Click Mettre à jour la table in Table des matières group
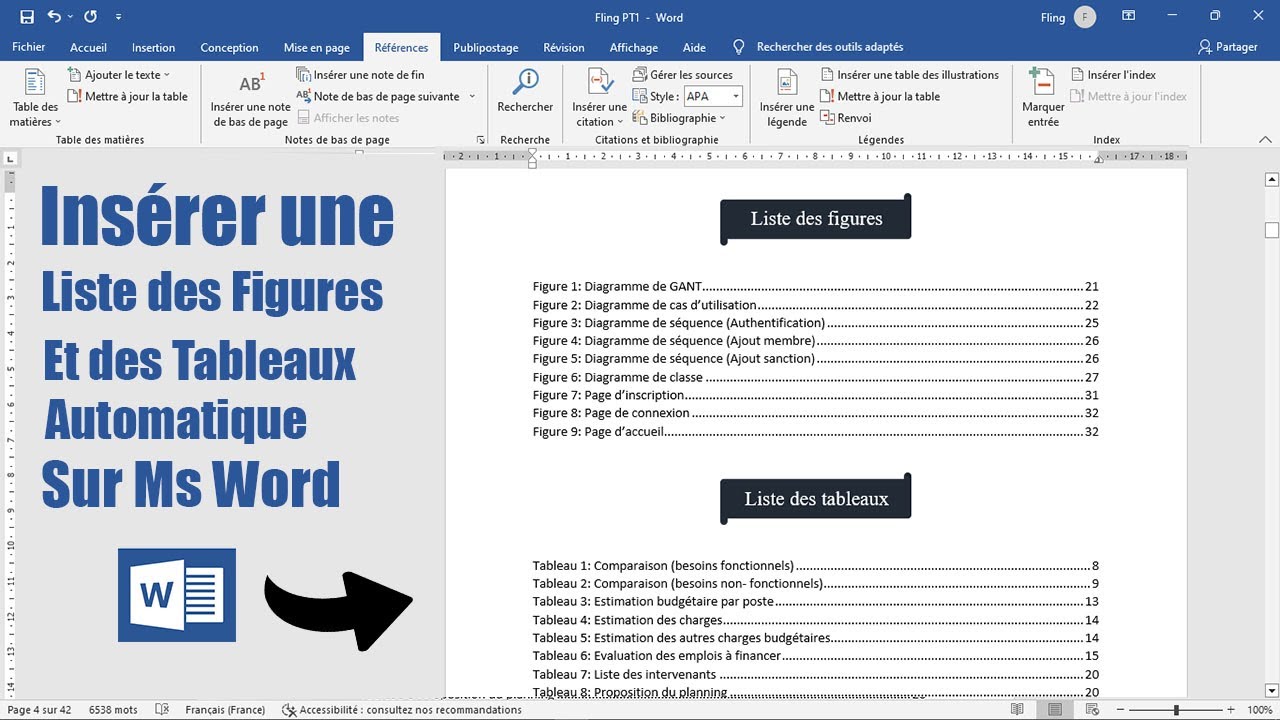Screen dimensions: 1280x720 128,97
